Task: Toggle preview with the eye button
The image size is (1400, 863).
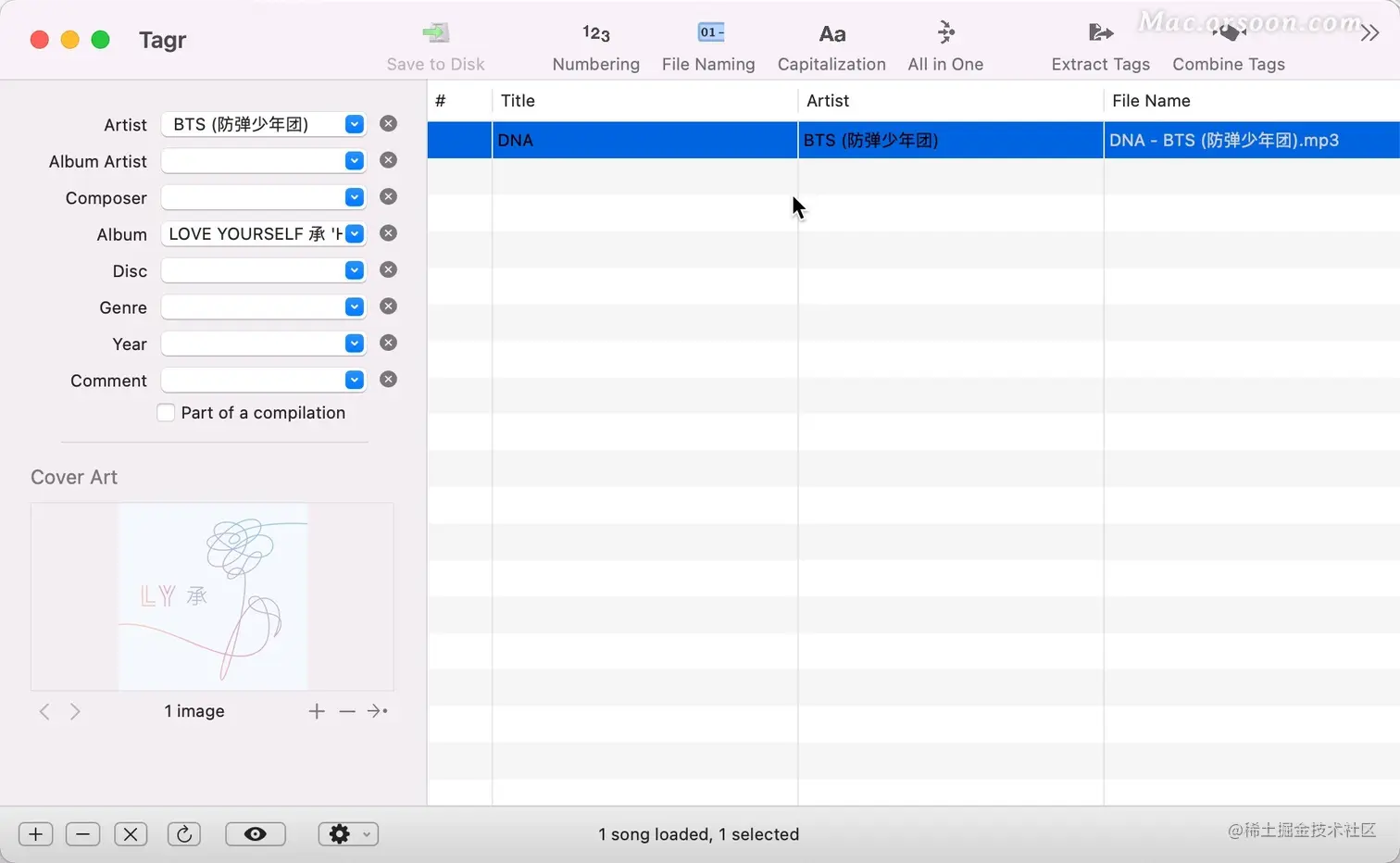Action: (256, 834)
